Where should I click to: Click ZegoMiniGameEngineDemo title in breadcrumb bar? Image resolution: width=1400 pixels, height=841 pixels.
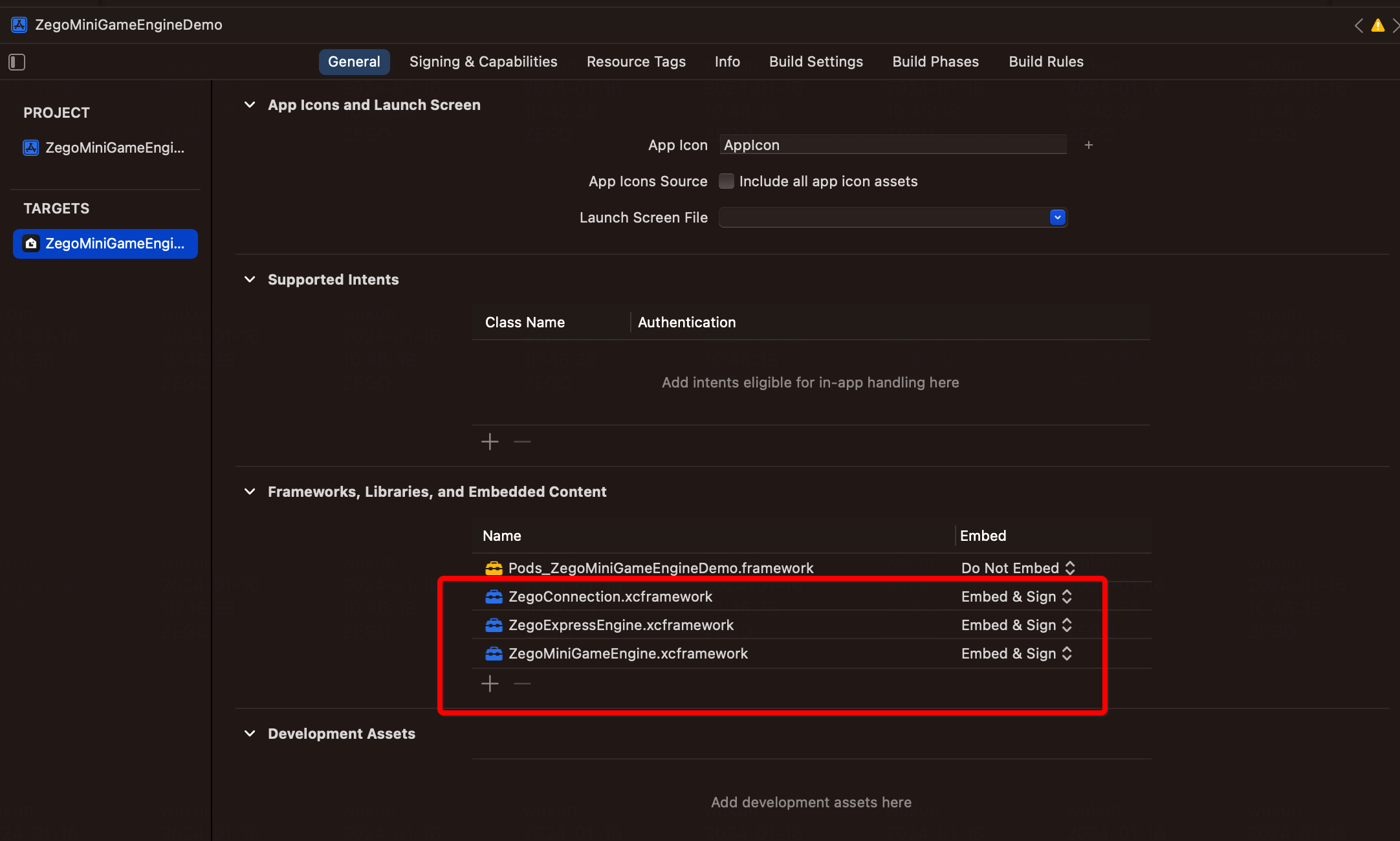(x=129, y=25)
